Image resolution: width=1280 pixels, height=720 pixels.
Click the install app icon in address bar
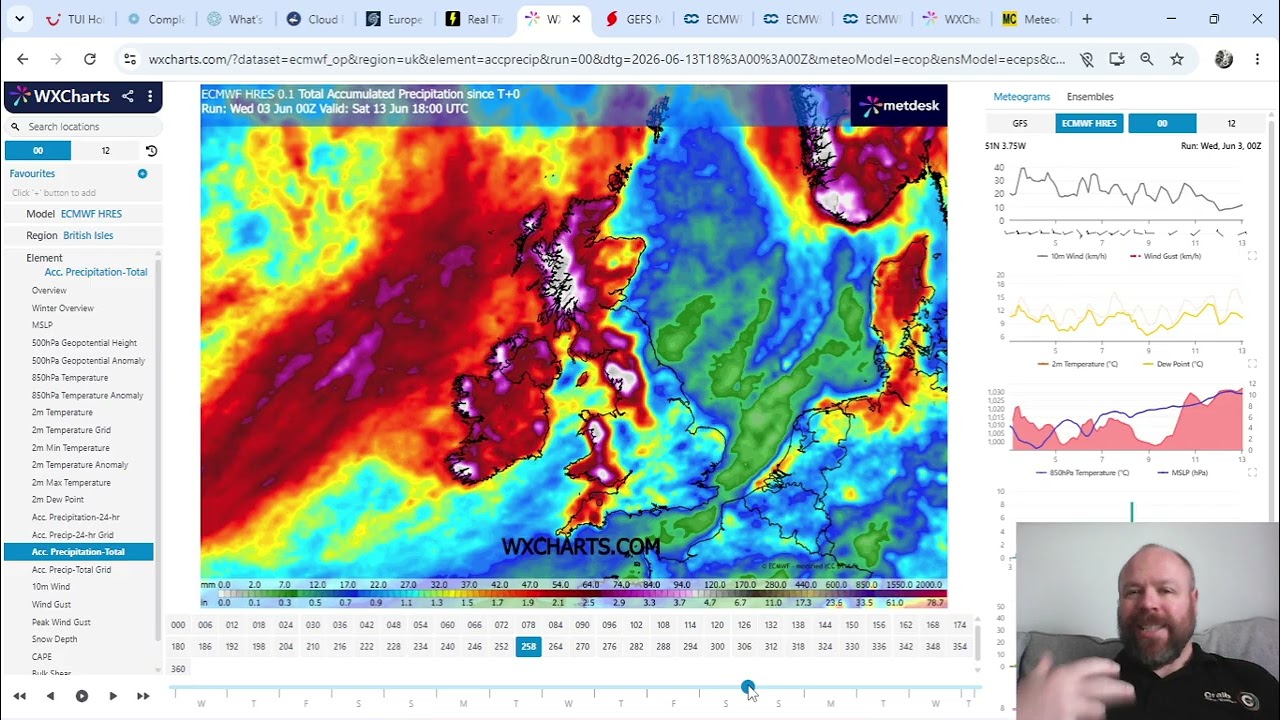click(x=1117, y=59)
